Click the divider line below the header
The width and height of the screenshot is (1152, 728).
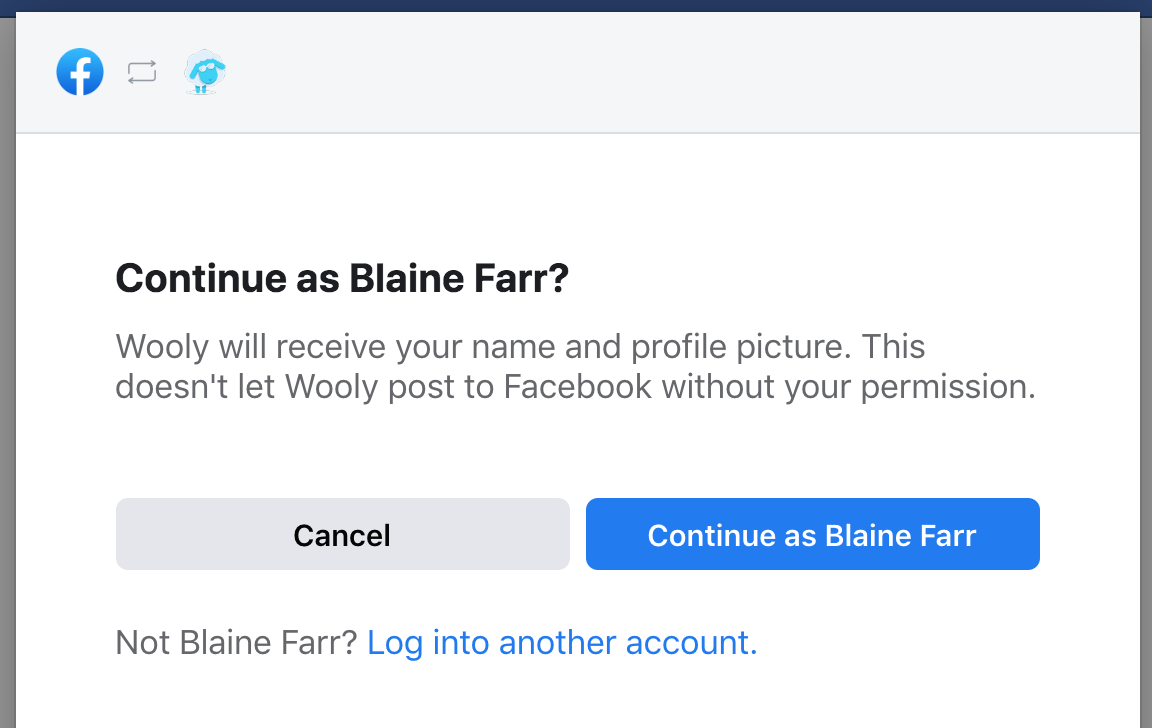click(576, 133)
